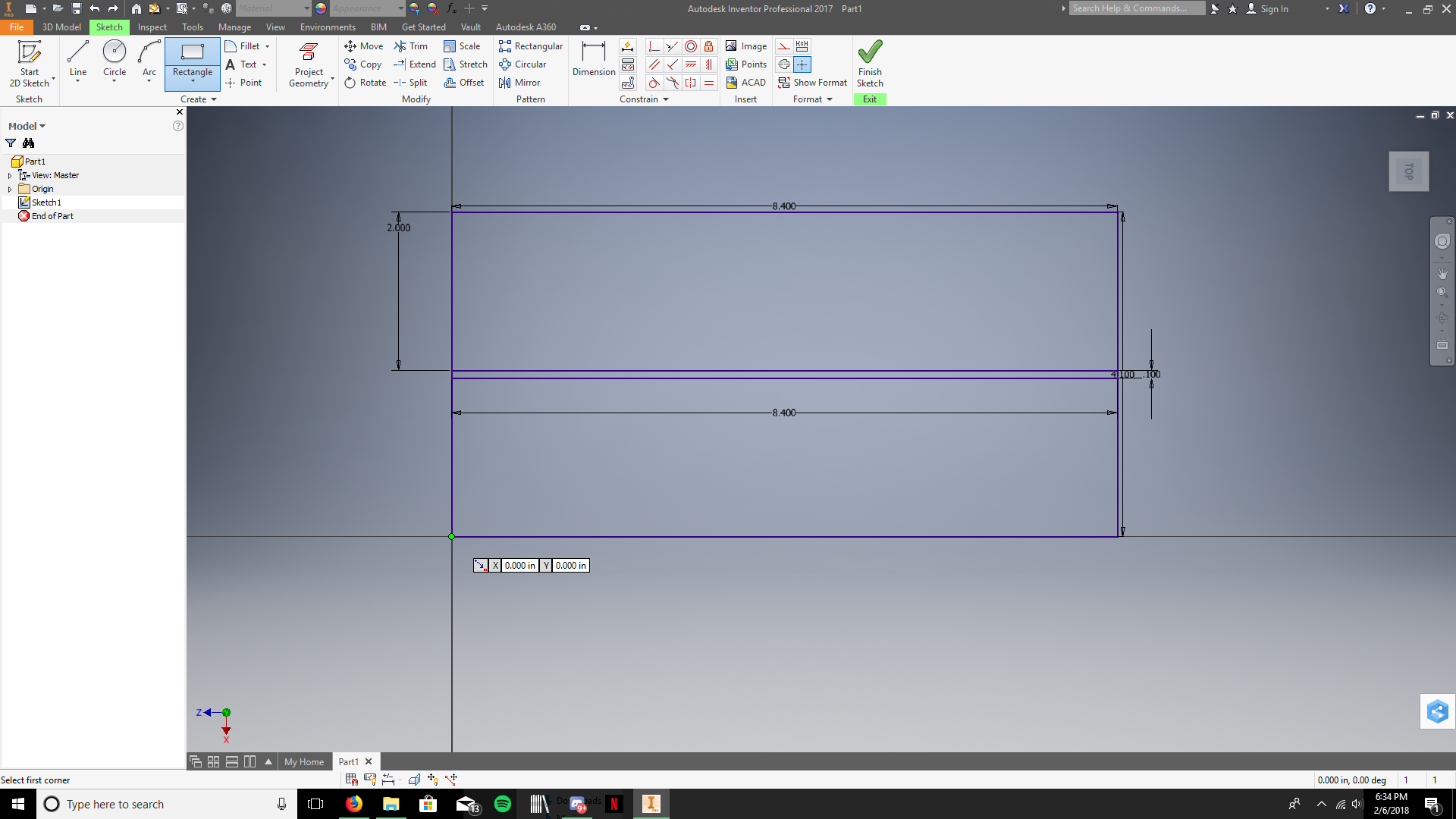The image size is (1456, 819).
Task: Click the 3D Model ribbon tab
Action: 60,27
